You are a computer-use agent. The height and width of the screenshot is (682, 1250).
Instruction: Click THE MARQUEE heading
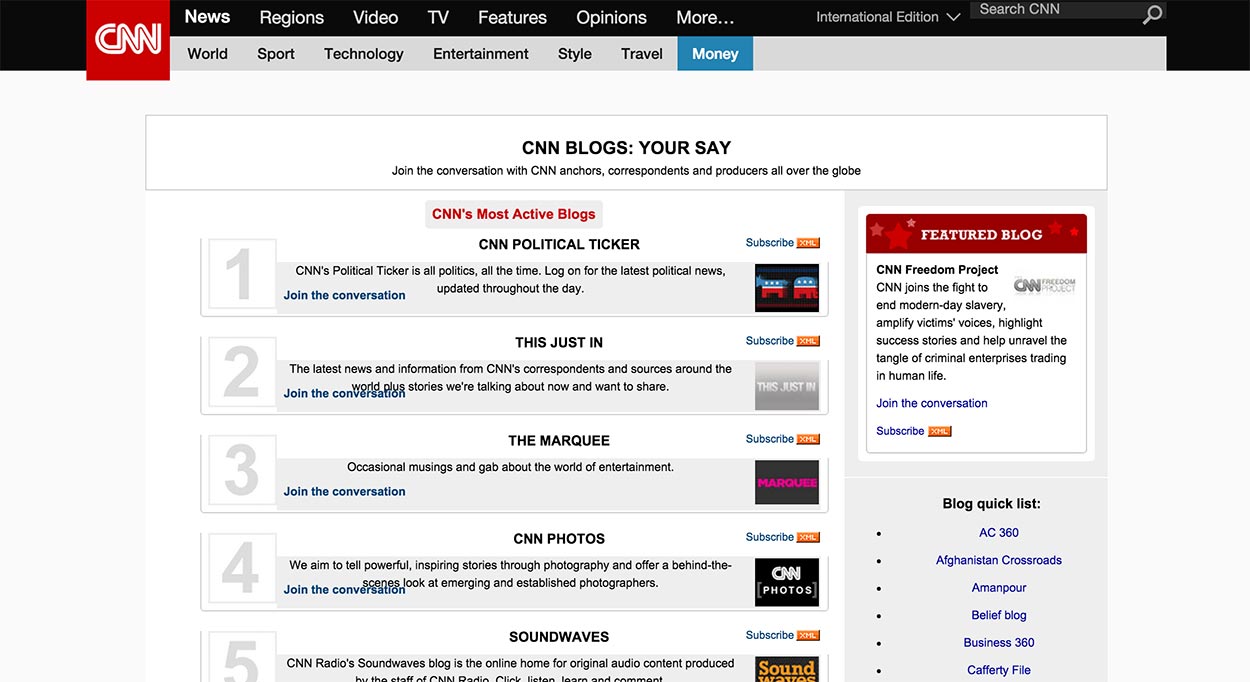pos(559,440)
